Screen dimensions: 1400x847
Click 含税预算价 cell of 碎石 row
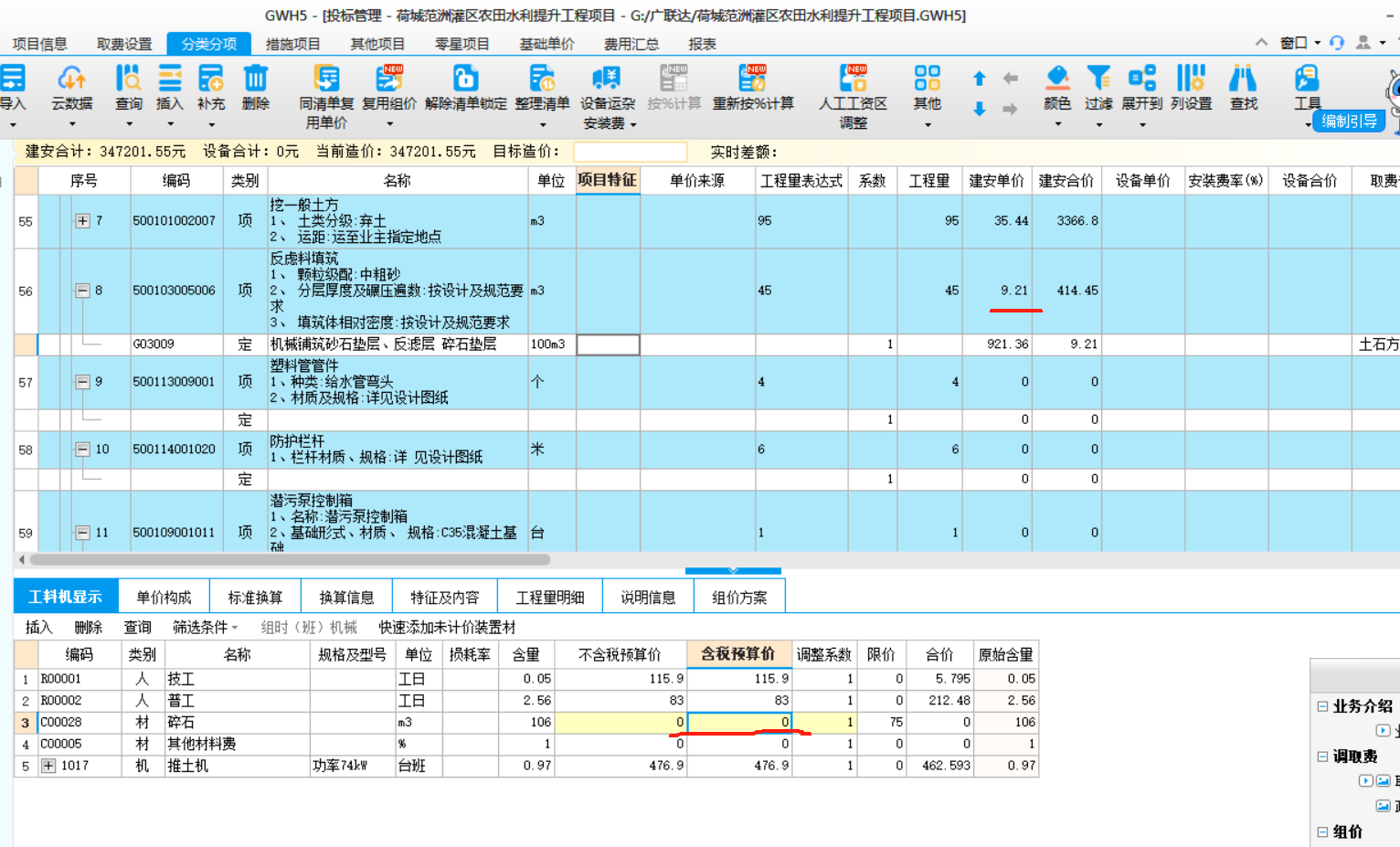[x=739, y=722]
